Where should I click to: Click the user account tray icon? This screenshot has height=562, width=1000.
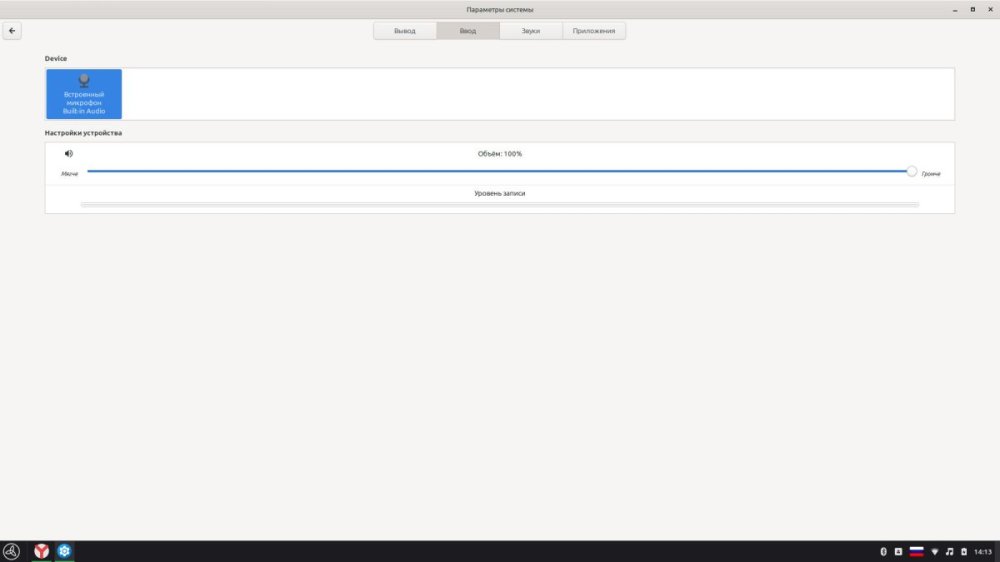pos(898,552)
